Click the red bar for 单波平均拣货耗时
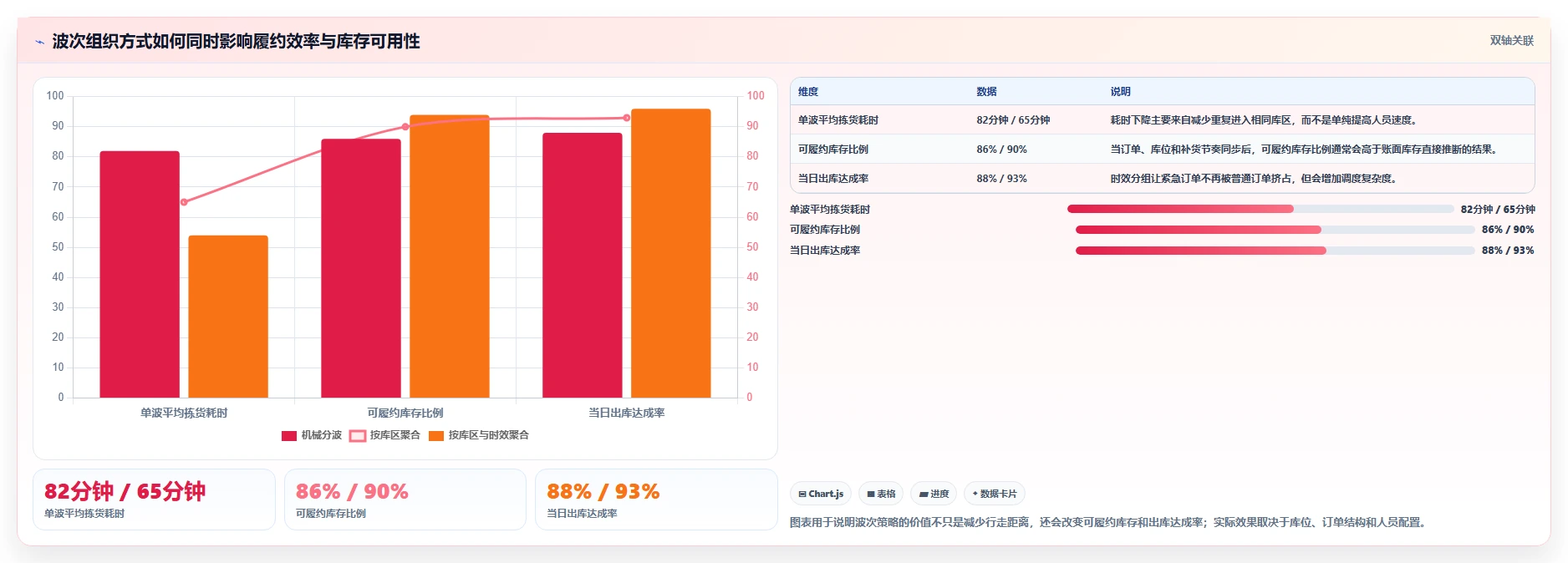Screen dimensions: 1568x563 click(140, 274)
